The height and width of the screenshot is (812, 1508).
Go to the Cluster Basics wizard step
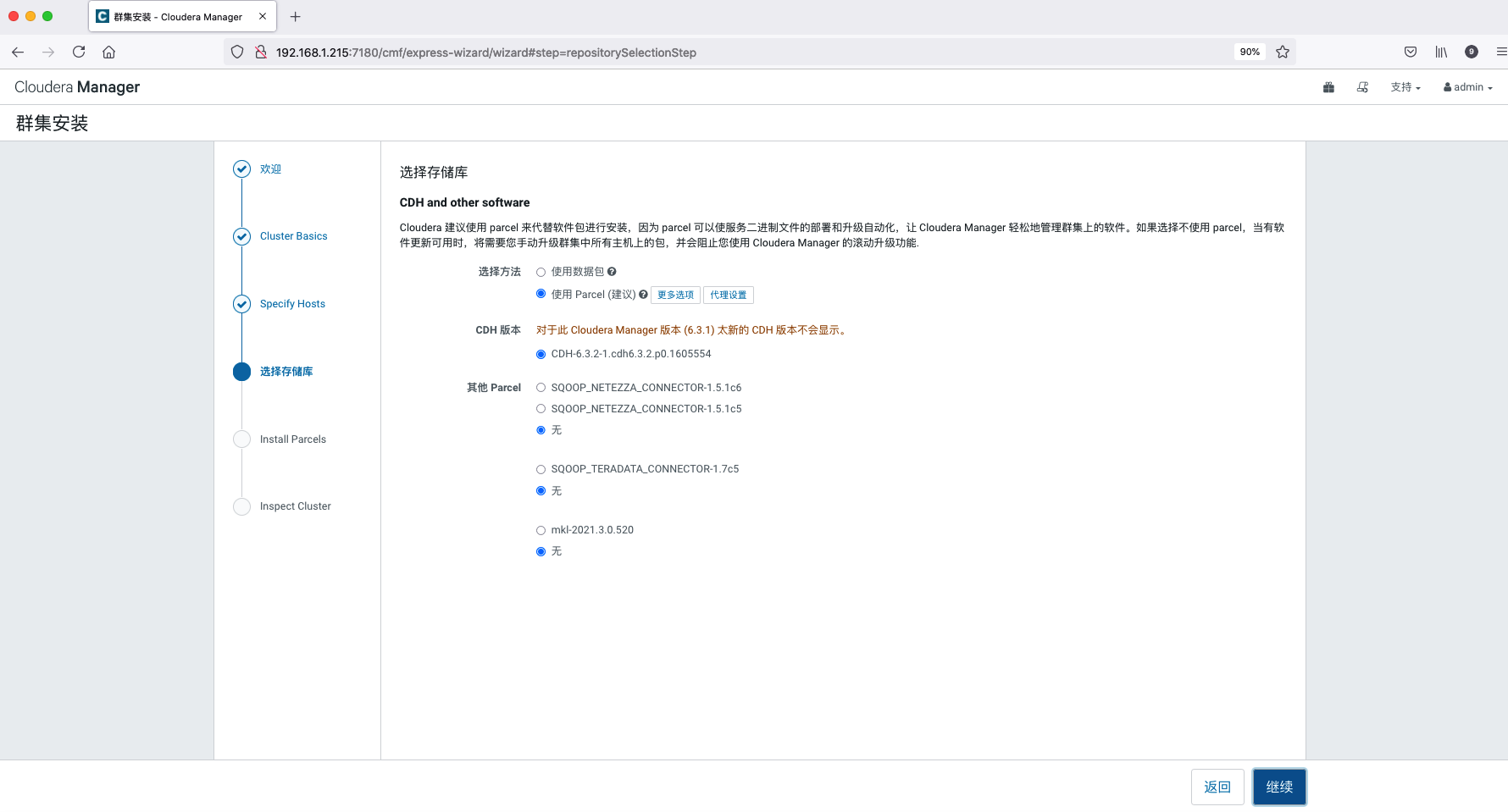[293, 236]
